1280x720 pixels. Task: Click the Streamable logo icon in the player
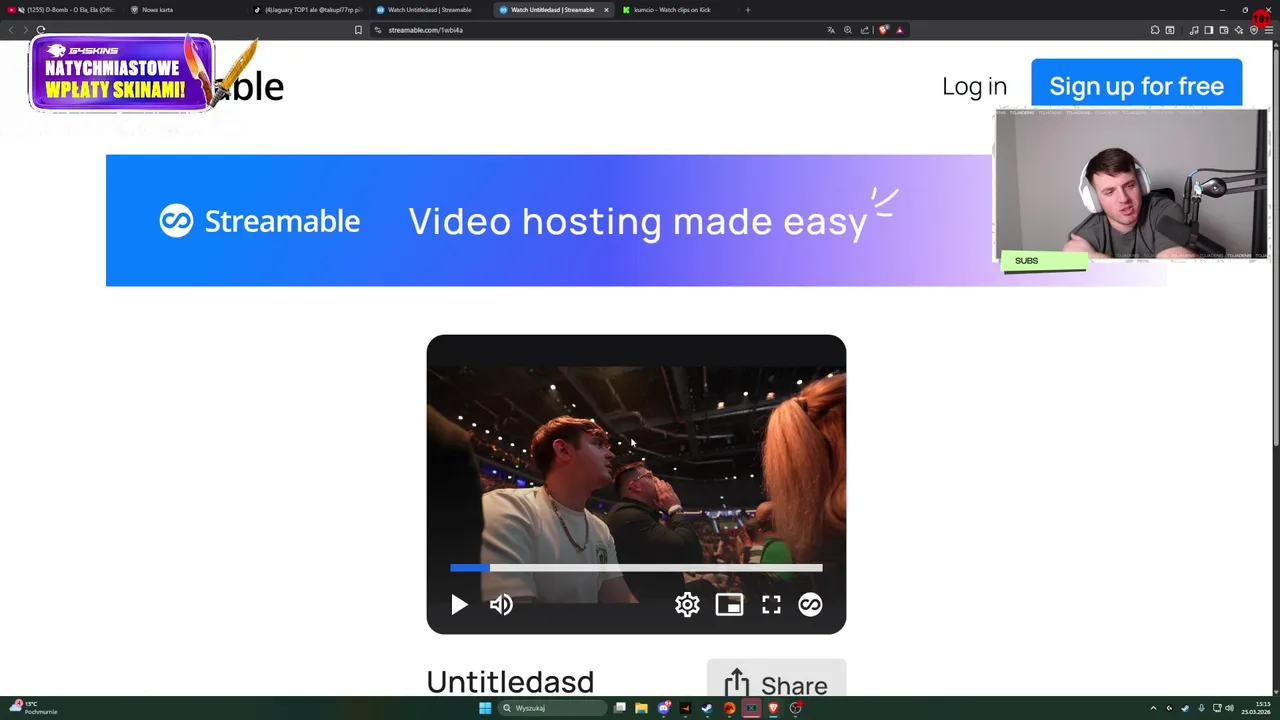810,604
